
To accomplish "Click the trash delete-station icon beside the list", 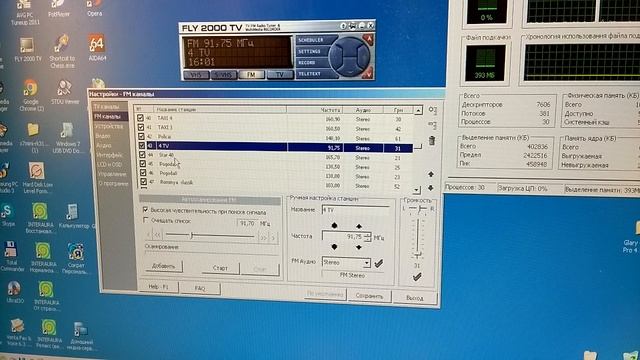I will pos(432,141).
